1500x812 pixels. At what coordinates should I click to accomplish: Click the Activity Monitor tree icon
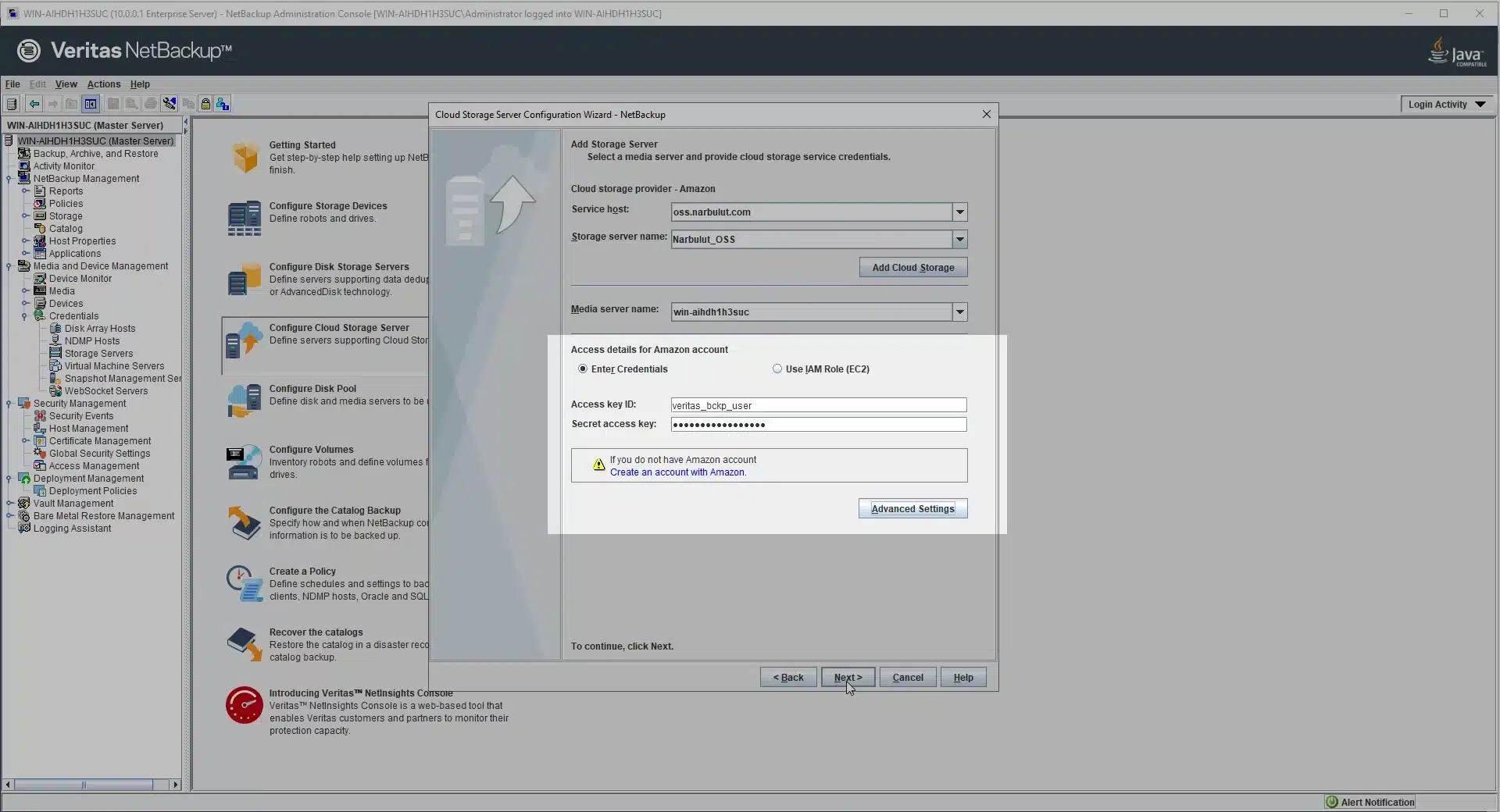pos(24,166)
